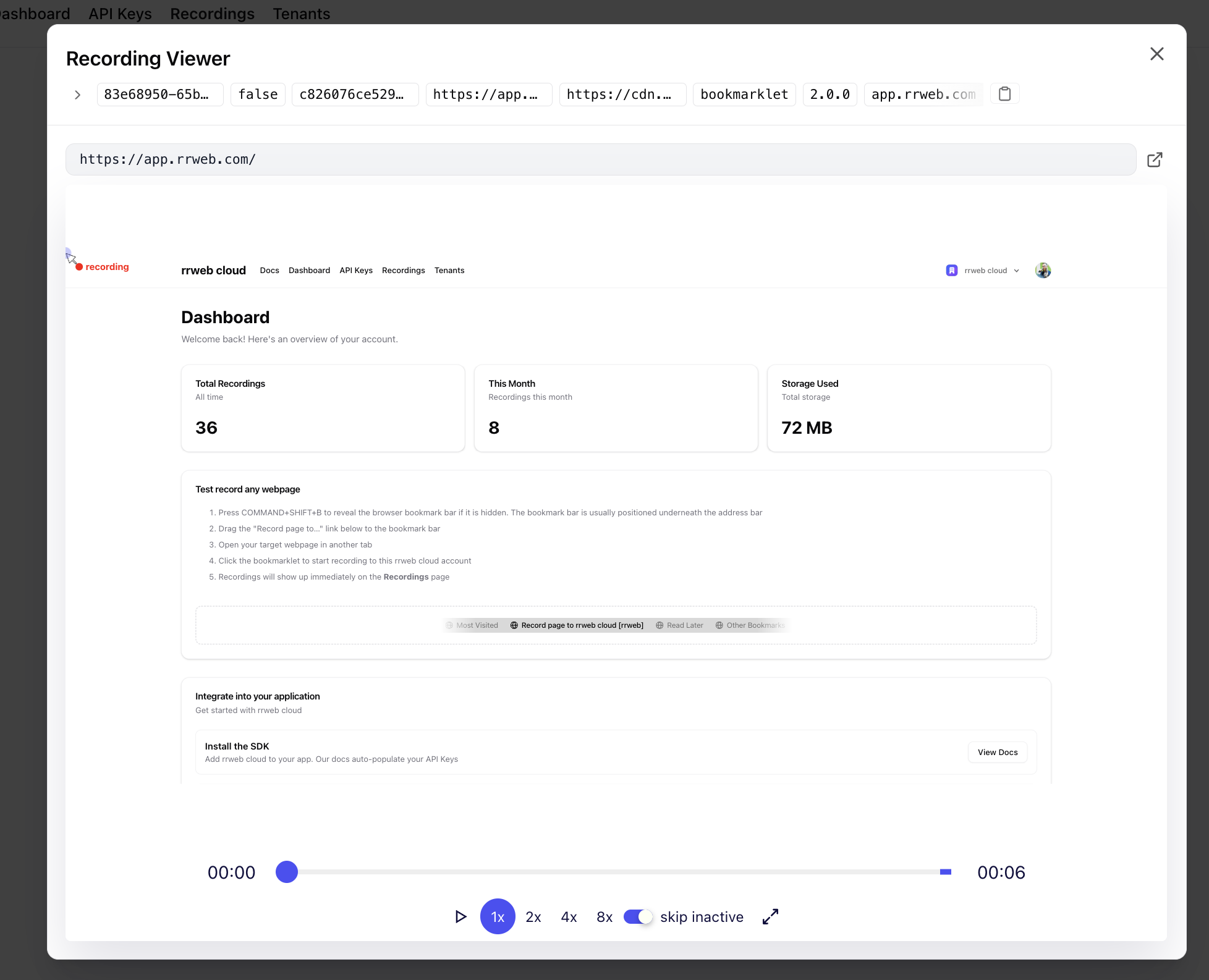Viewport: 1209px width, 980px height.
Task: Open API Keys in the replayed page nav
Action: point(356,270)
